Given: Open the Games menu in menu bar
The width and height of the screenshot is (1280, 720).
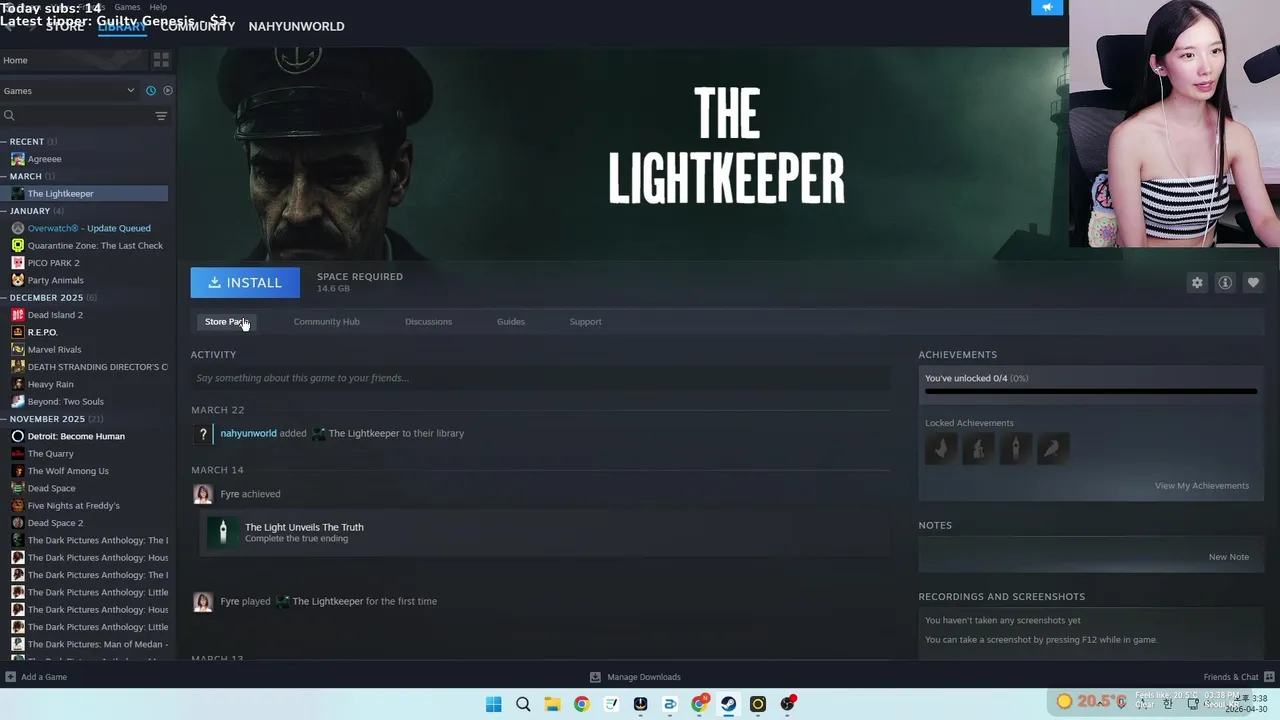Looking at the screenshot, I should point(127,7).
